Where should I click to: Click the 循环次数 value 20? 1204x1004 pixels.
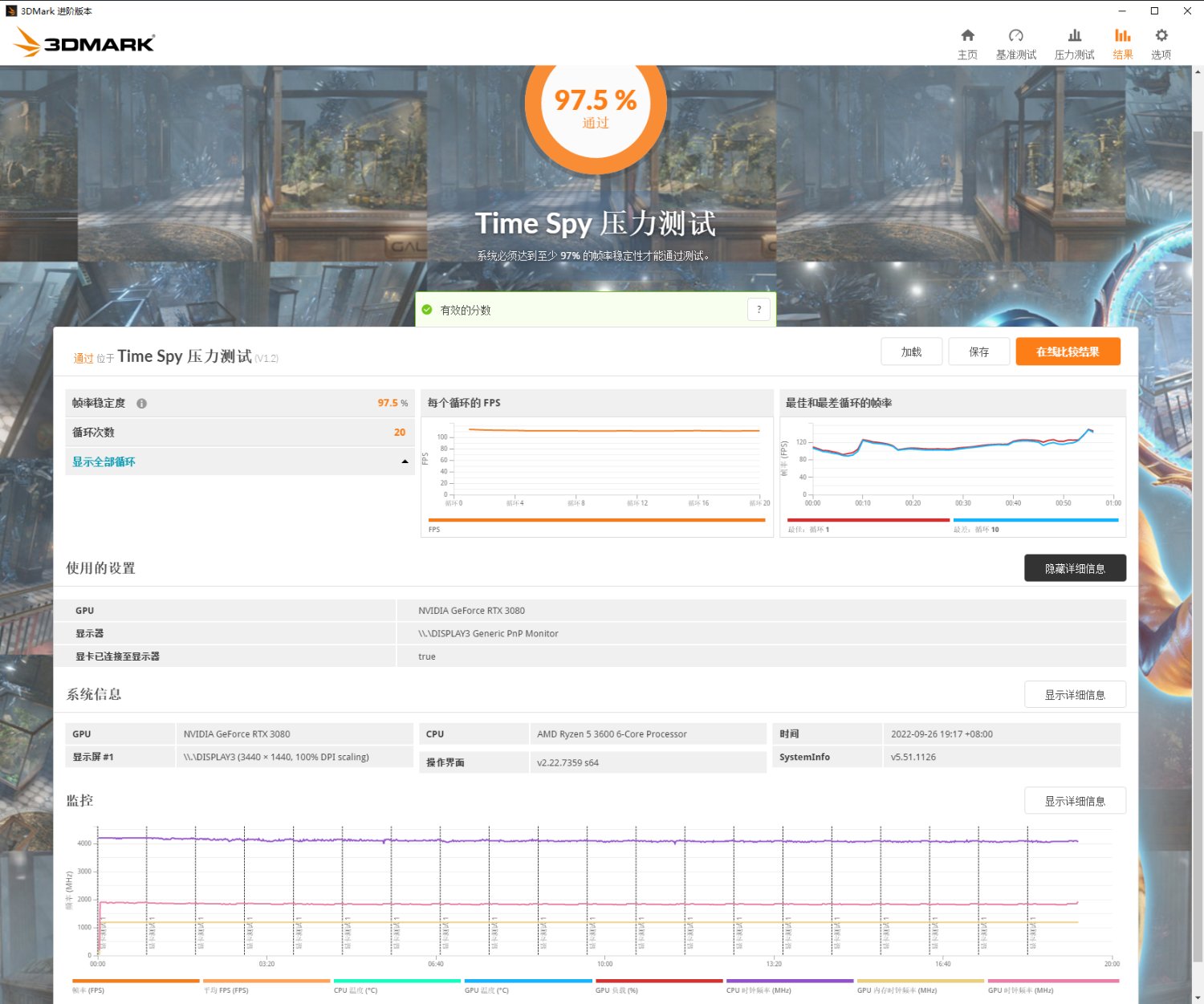click(400, 432)
